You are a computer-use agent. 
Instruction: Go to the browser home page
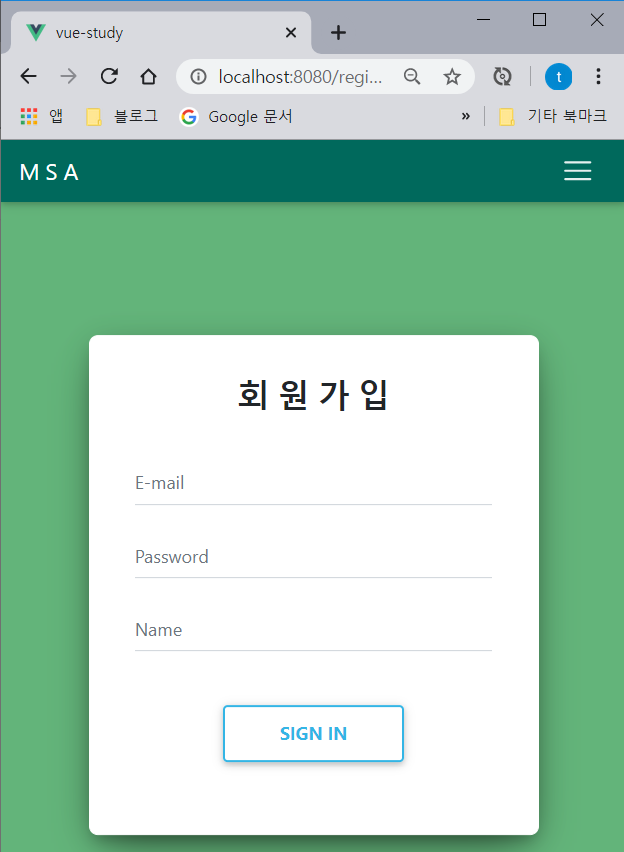pos(148,77)
